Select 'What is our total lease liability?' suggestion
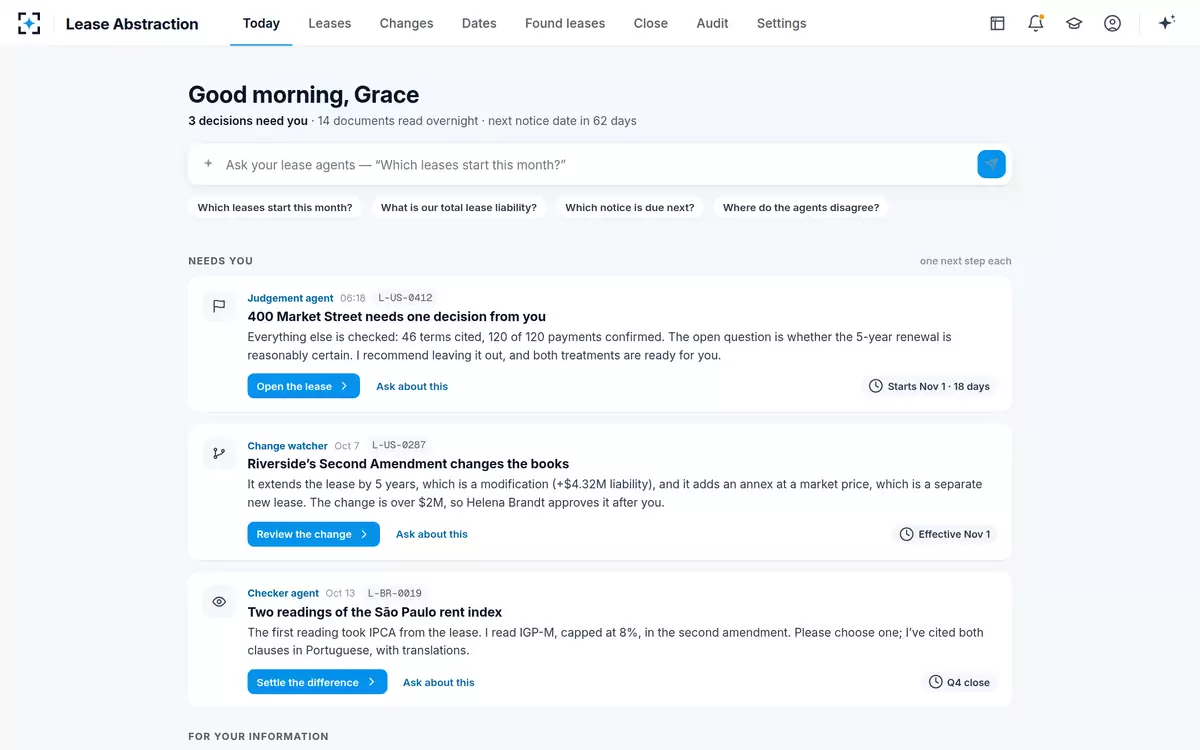The width and height of the screenshot is (1200, 750). coord(459,208)
